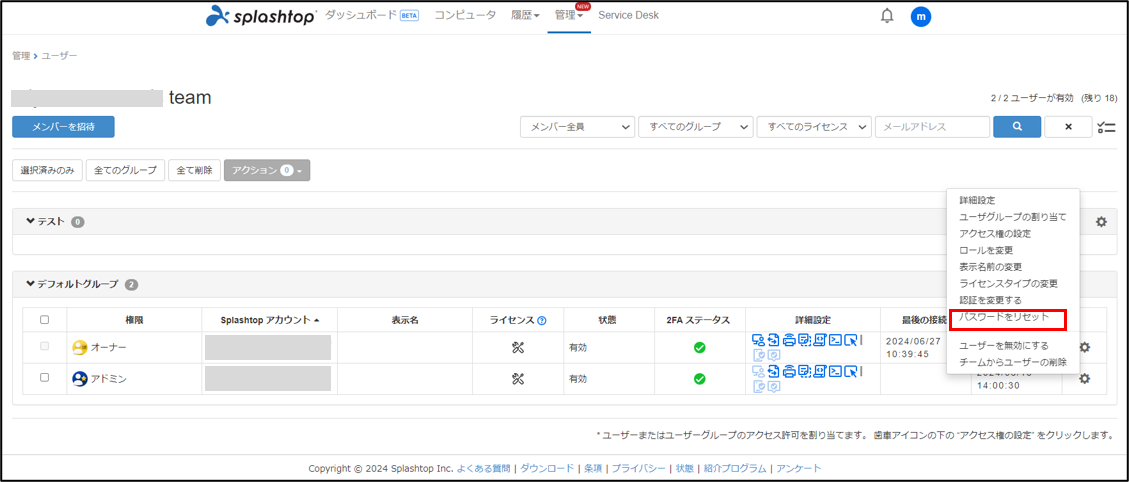Click the 選択済みのみ button
The width and height of the screenshot is (1129, 482).
[48, 170]
